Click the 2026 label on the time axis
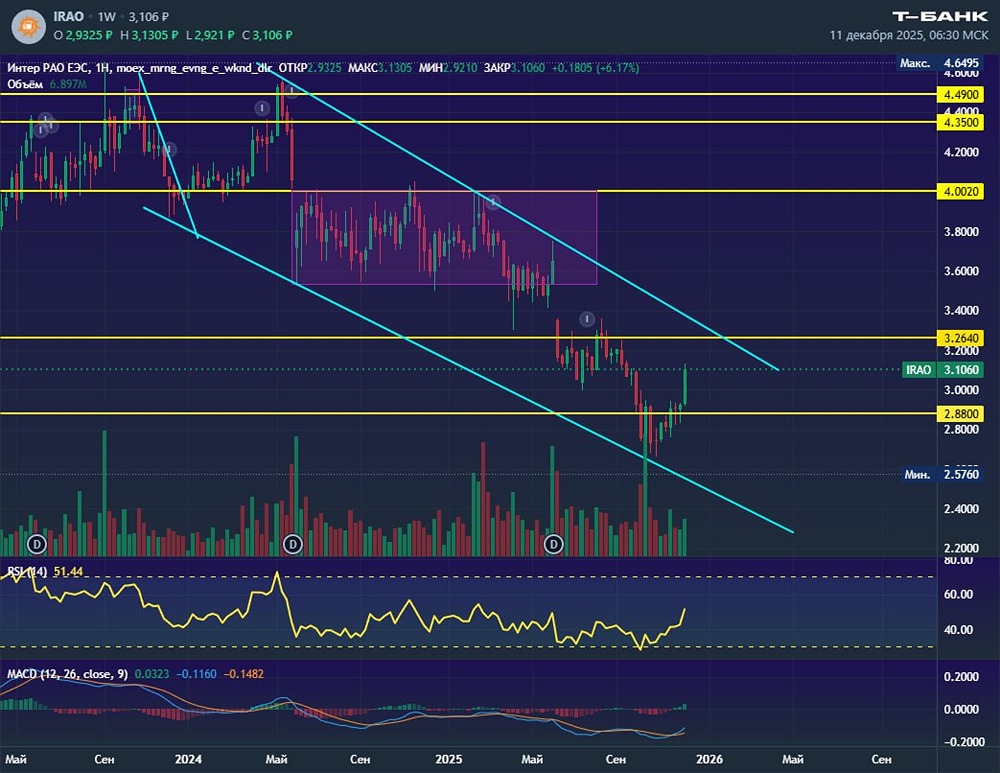The width and height of the screenshot is (1000, 773). point(709,759)
